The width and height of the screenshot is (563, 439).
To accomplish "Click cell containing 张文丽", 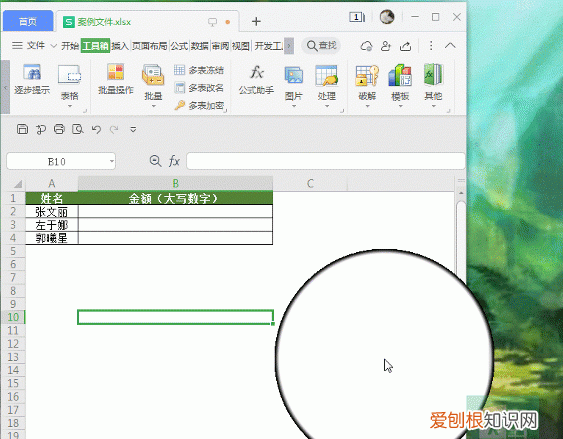I will [52, 211].
